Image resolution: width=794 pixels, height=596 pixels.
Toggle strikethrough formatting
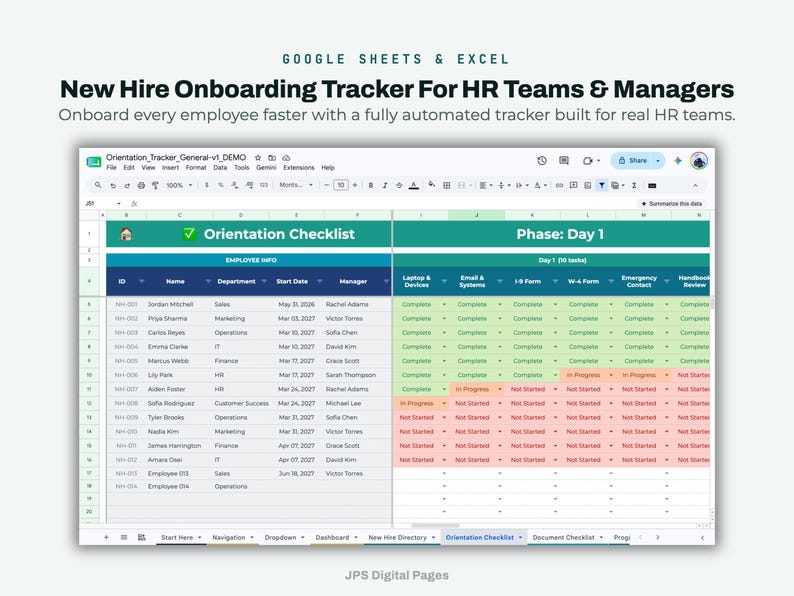click(x=399, y=185)
